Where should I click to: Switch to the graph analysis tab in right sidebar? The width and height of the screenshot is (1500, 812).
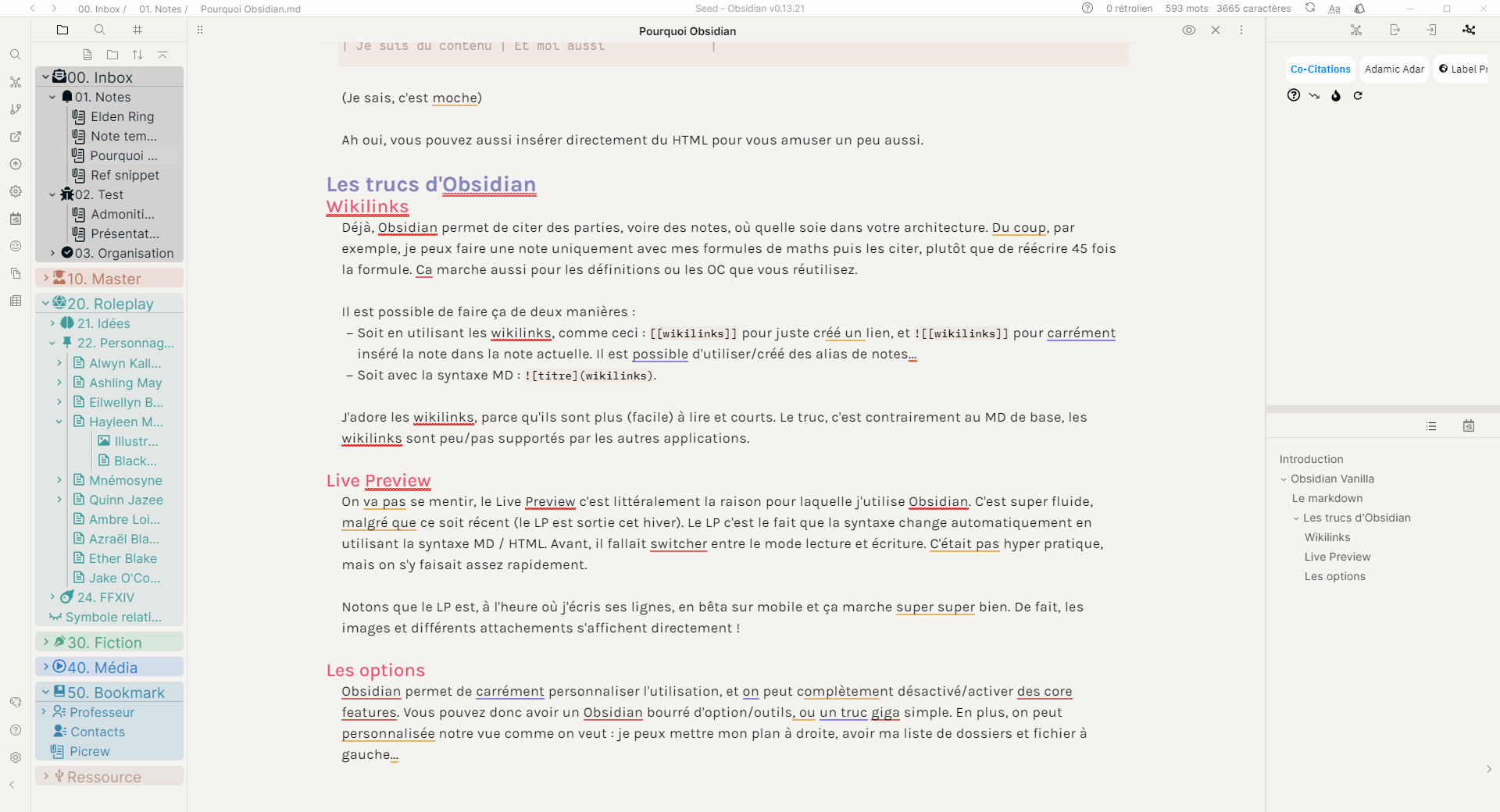tap(1469, 30)
